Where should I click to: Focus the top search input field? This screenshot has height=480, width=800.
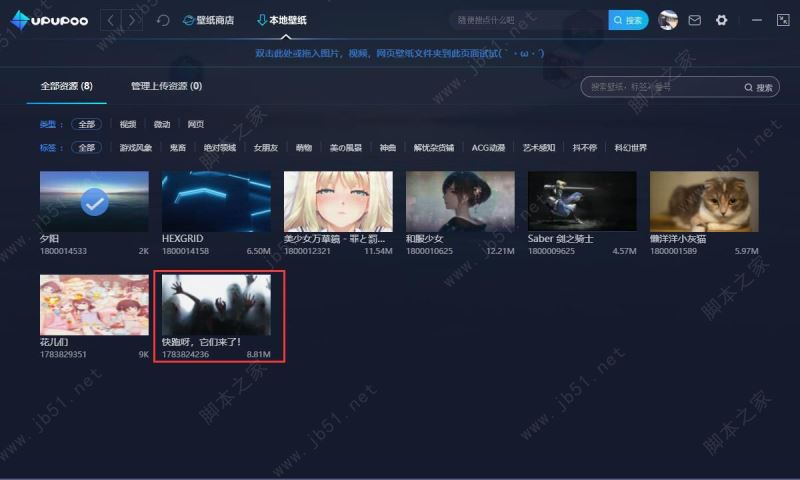click(x=528, y=20)
